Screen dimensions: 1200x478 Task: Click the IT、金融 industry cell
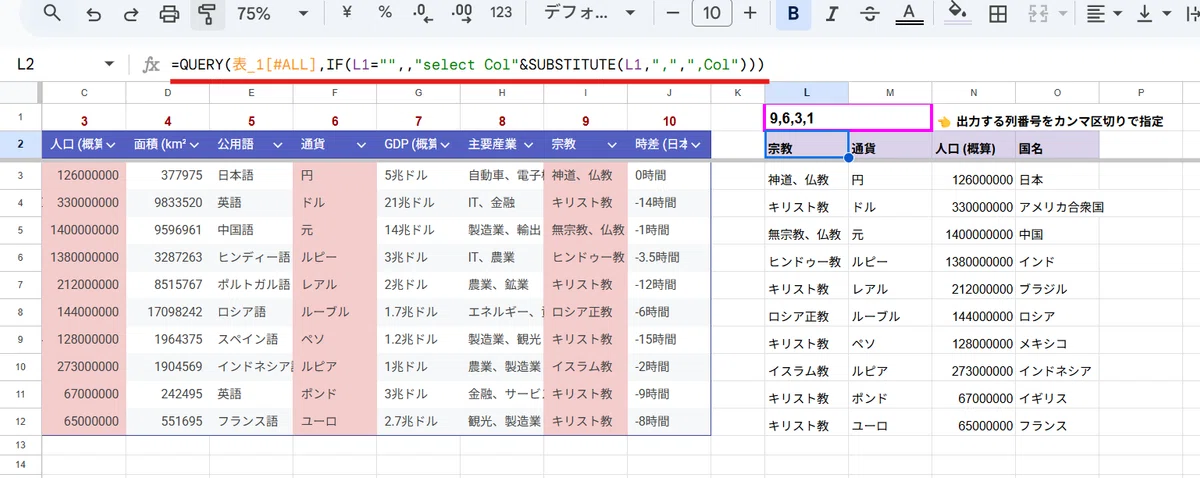point(502,203)
